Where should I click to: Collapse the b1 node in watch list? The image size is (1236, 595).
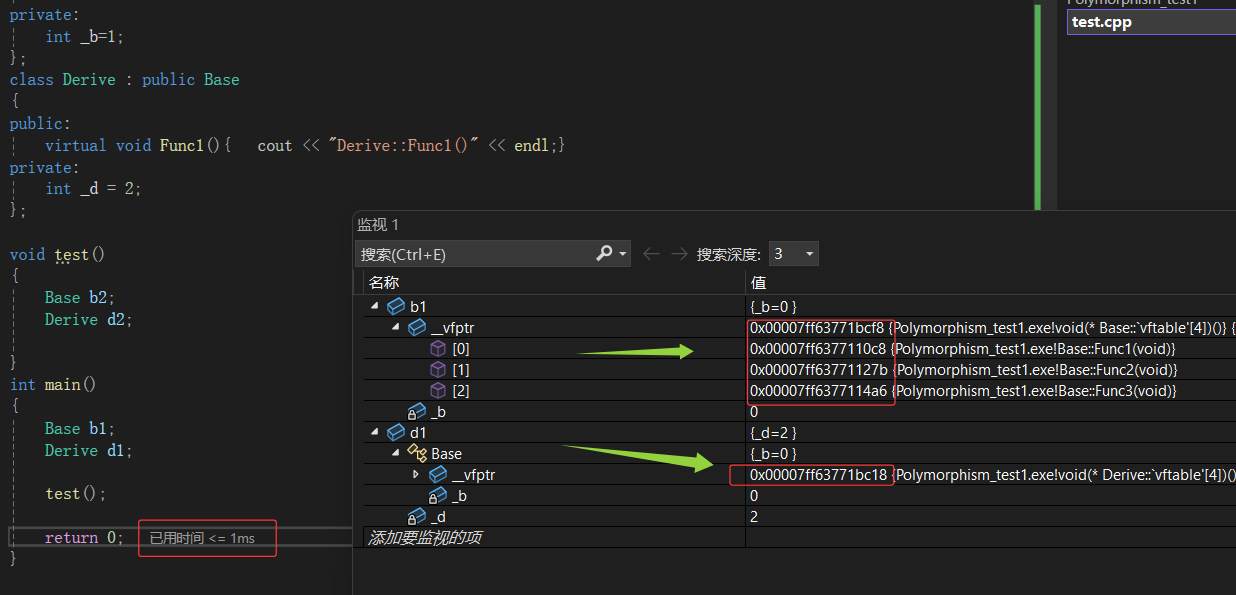pyautogui.click(x=375, y=306)
